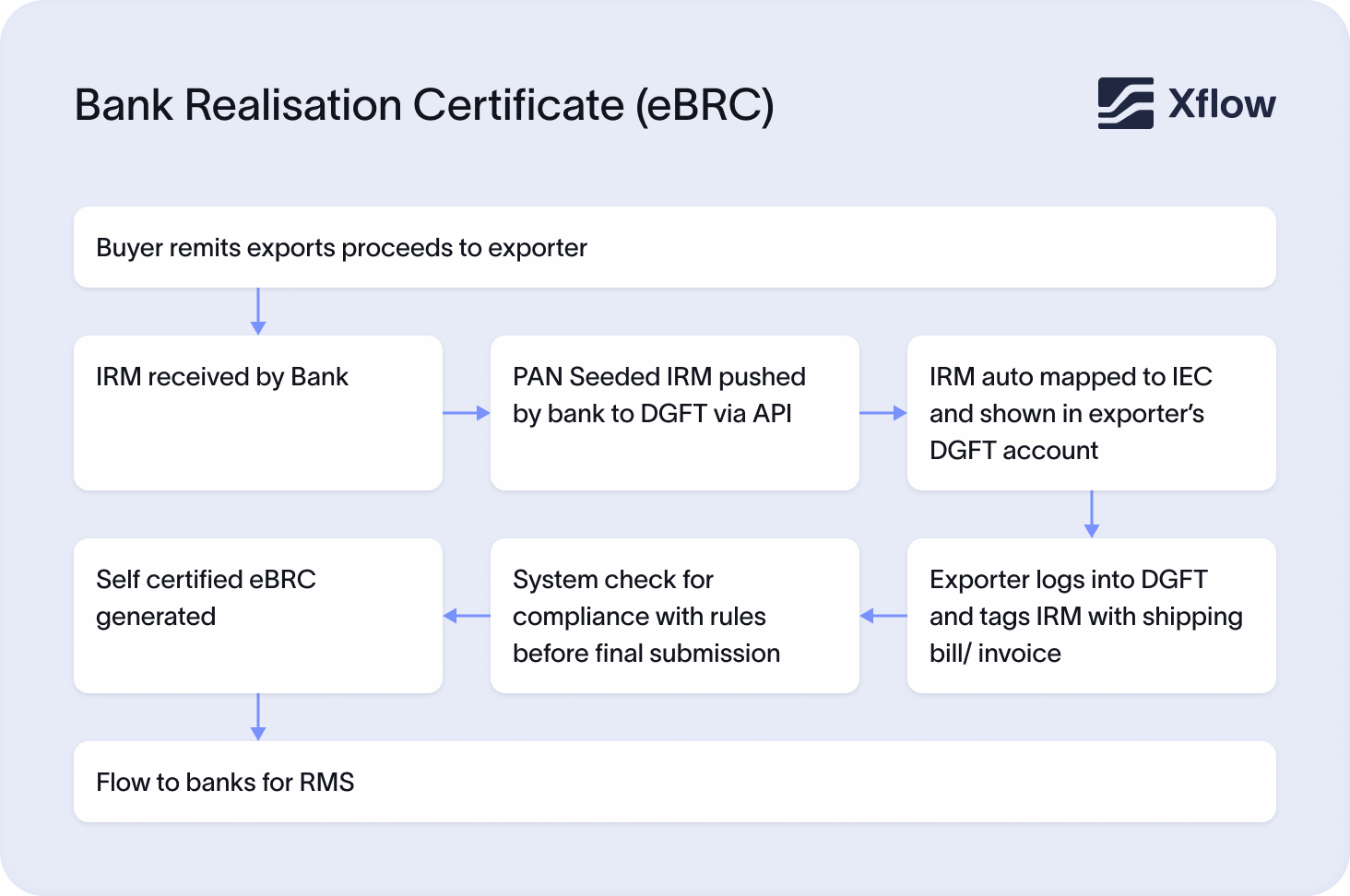Click the downward arrow above 'Exporter logs into DGFT'

pyautogui.click(x=1092, y=513)
